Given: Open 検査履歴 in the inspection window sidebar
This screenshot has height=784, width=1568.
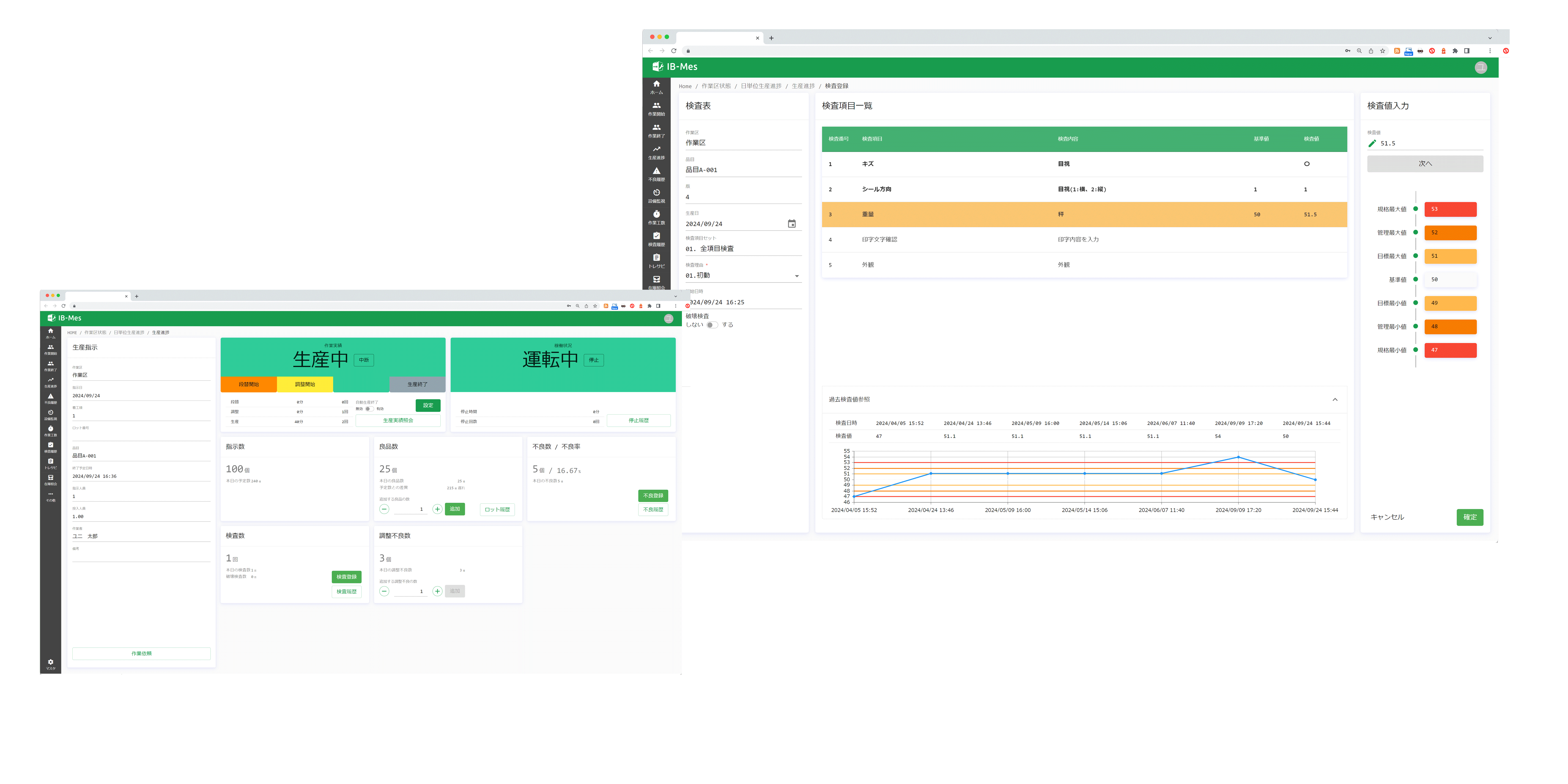Looking at the screenshot, I should pos(656,239).
